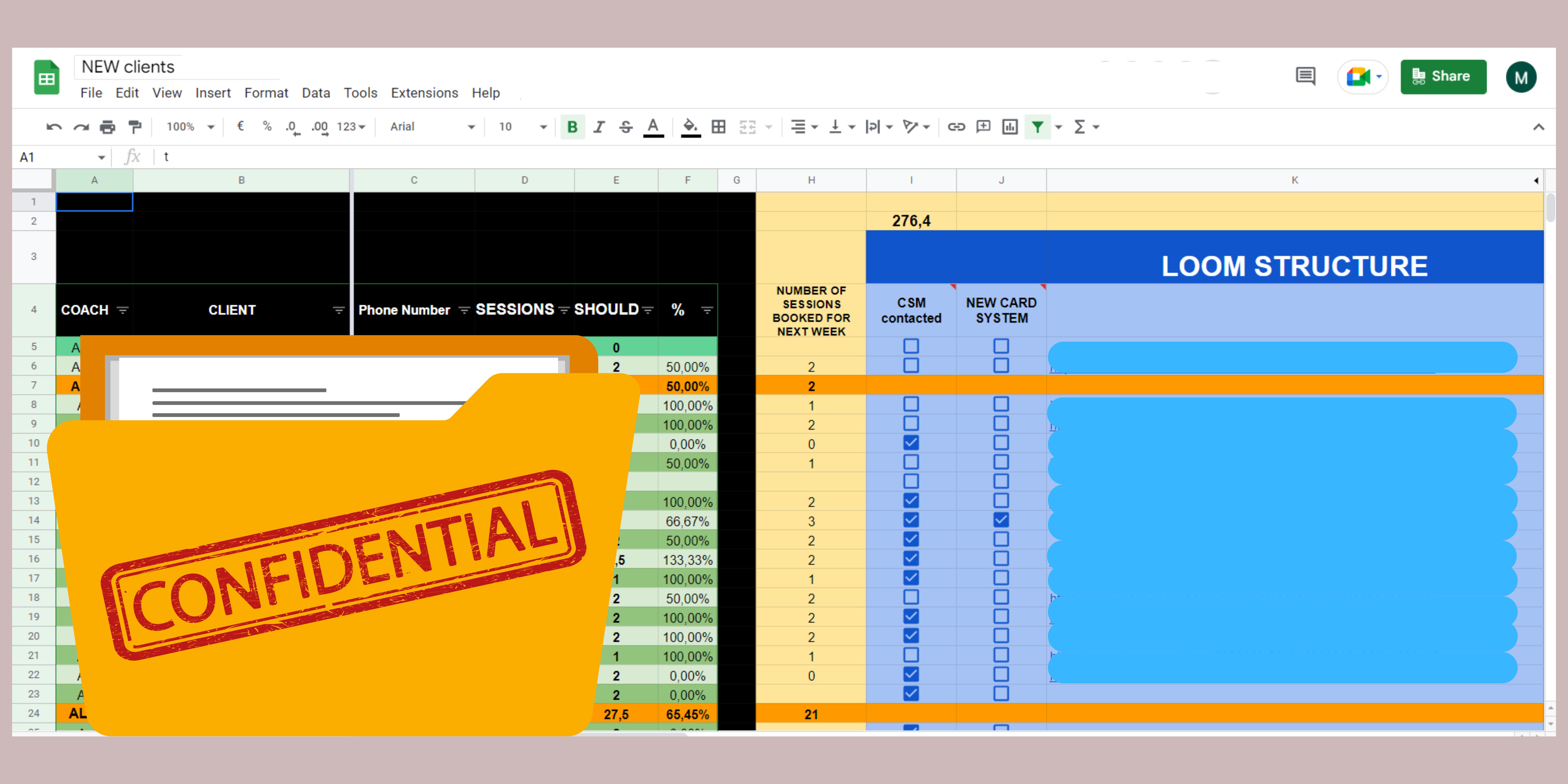Click the merge cells icon
Viewport: 1568px width, 784px height.
tap(747, 127)
